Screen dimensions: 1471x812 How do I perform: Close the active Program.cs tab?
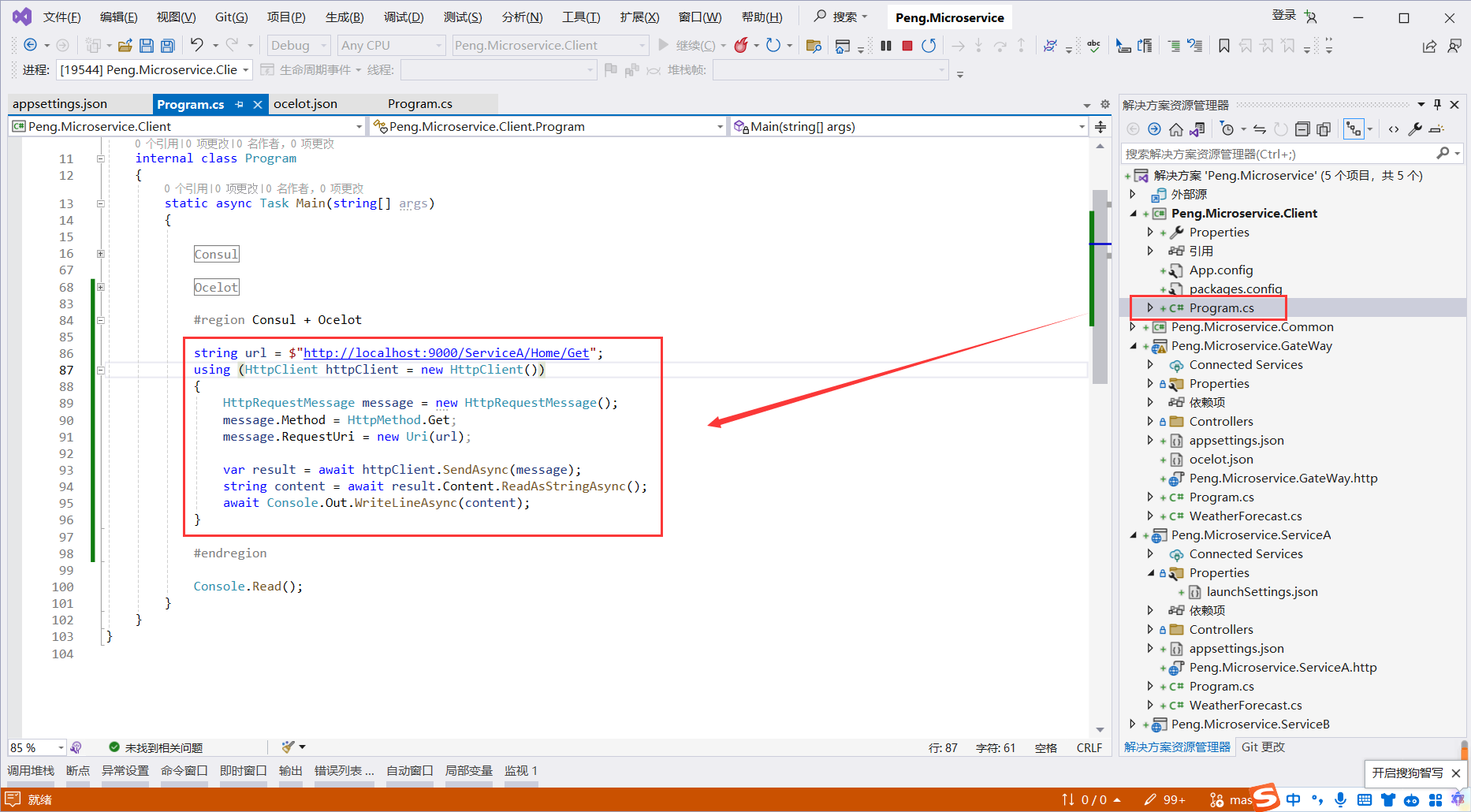coord(257,104)
